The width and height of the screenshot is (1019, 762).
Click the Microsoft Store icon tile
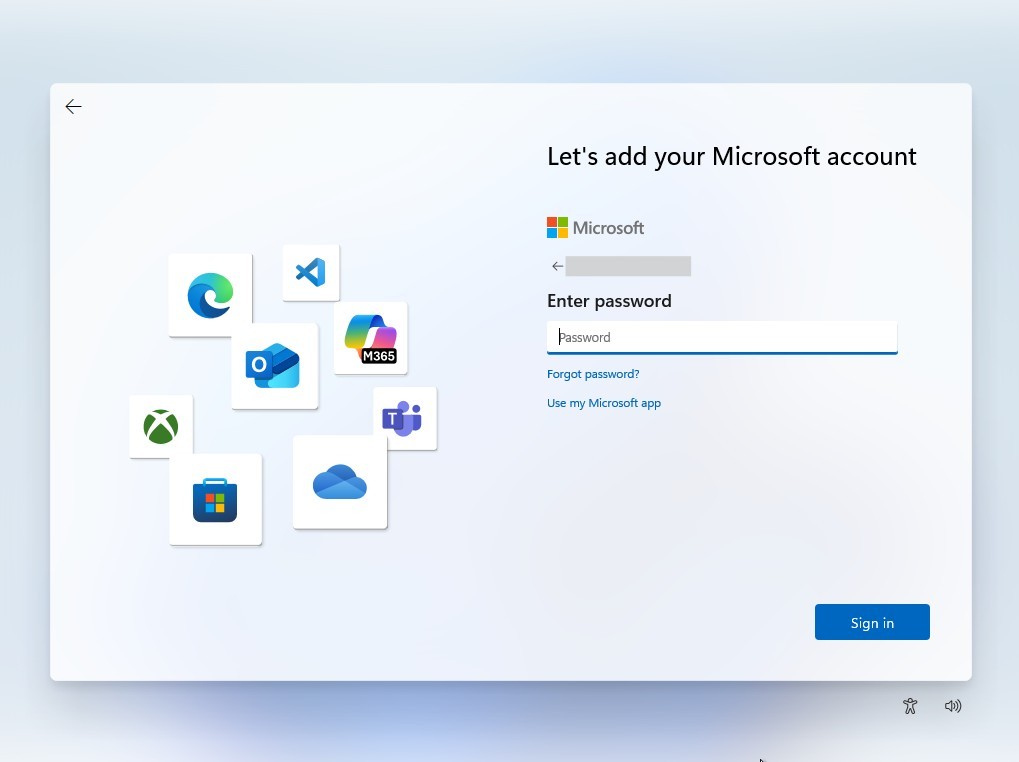tap(215, 499)
